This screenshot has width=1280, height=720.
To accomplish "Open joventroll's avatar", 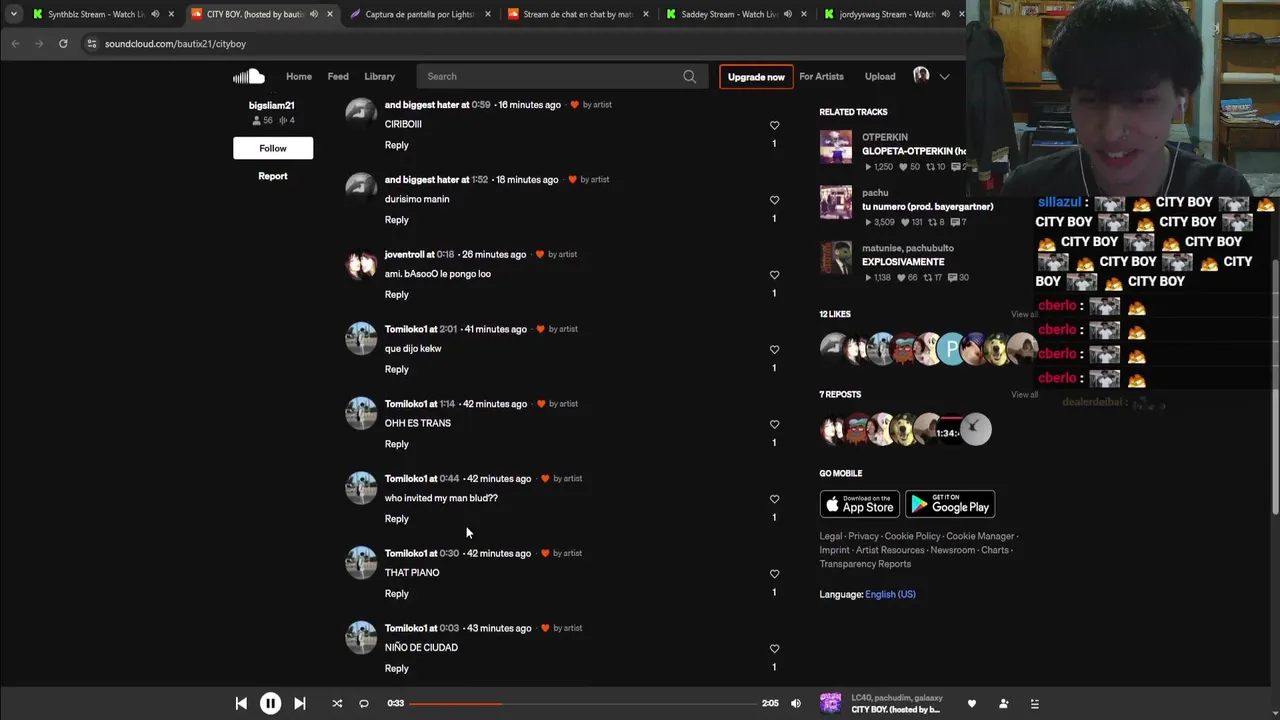I will tap(361, 264).
